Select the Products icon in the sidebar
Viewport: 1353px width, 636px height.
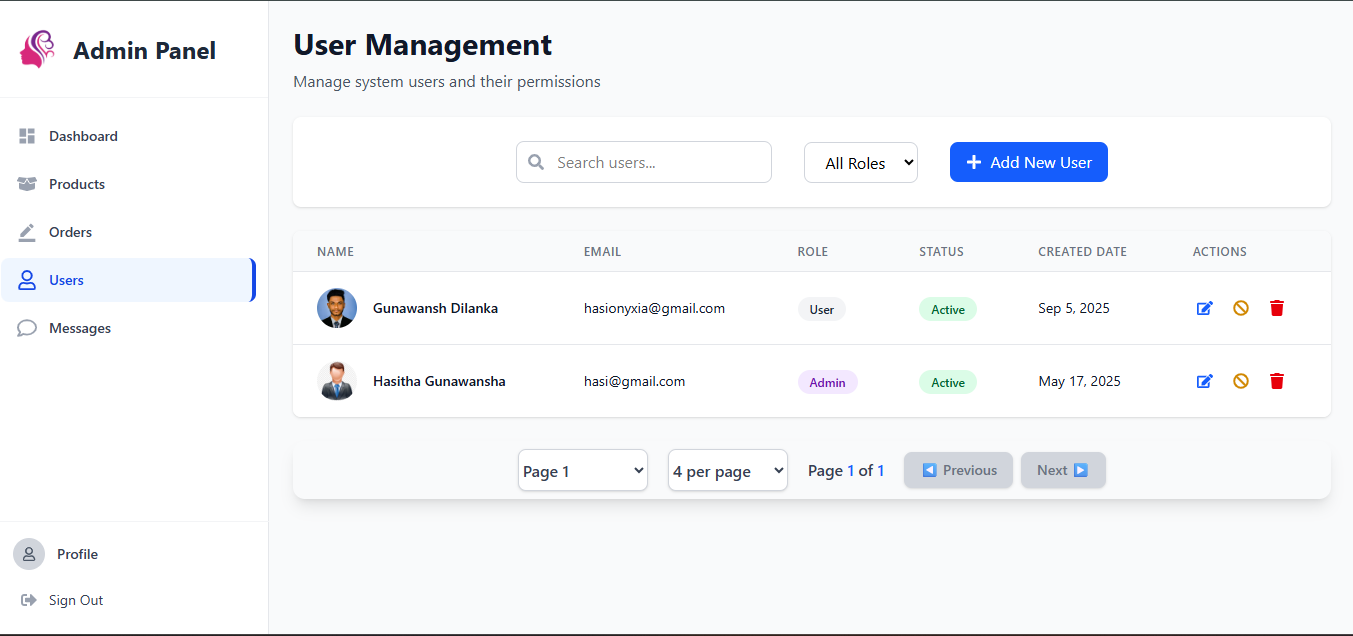point(26,184)
